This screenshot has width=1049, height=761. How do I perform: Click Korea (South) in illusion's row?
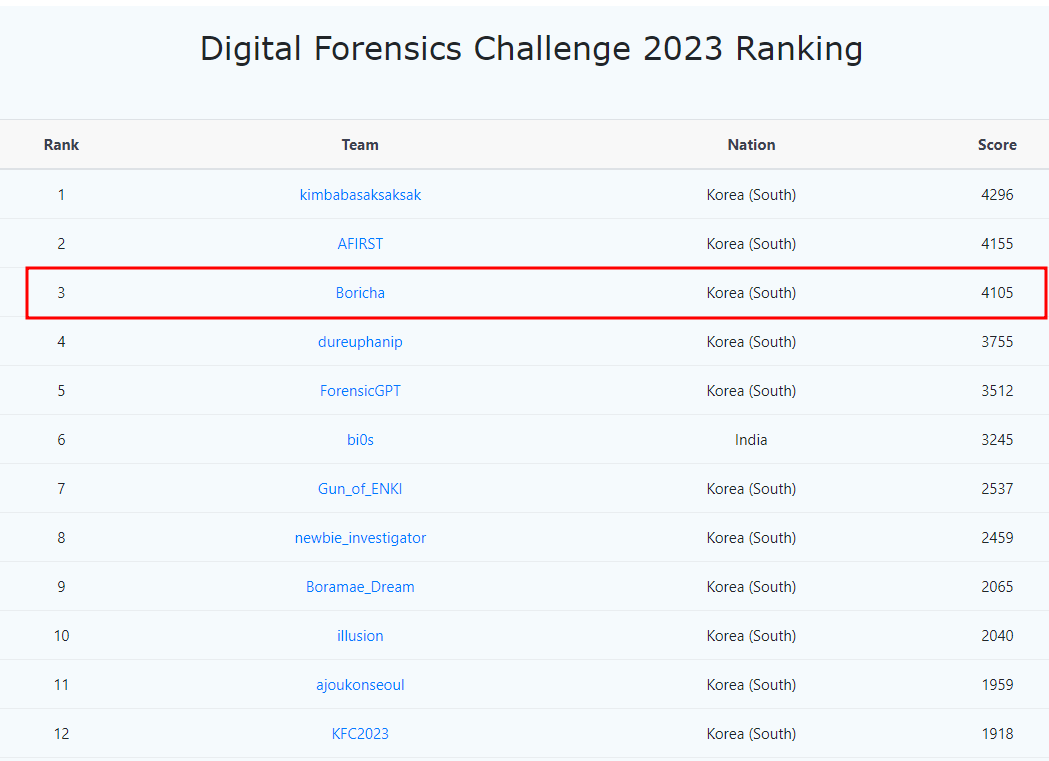point(751,636)
